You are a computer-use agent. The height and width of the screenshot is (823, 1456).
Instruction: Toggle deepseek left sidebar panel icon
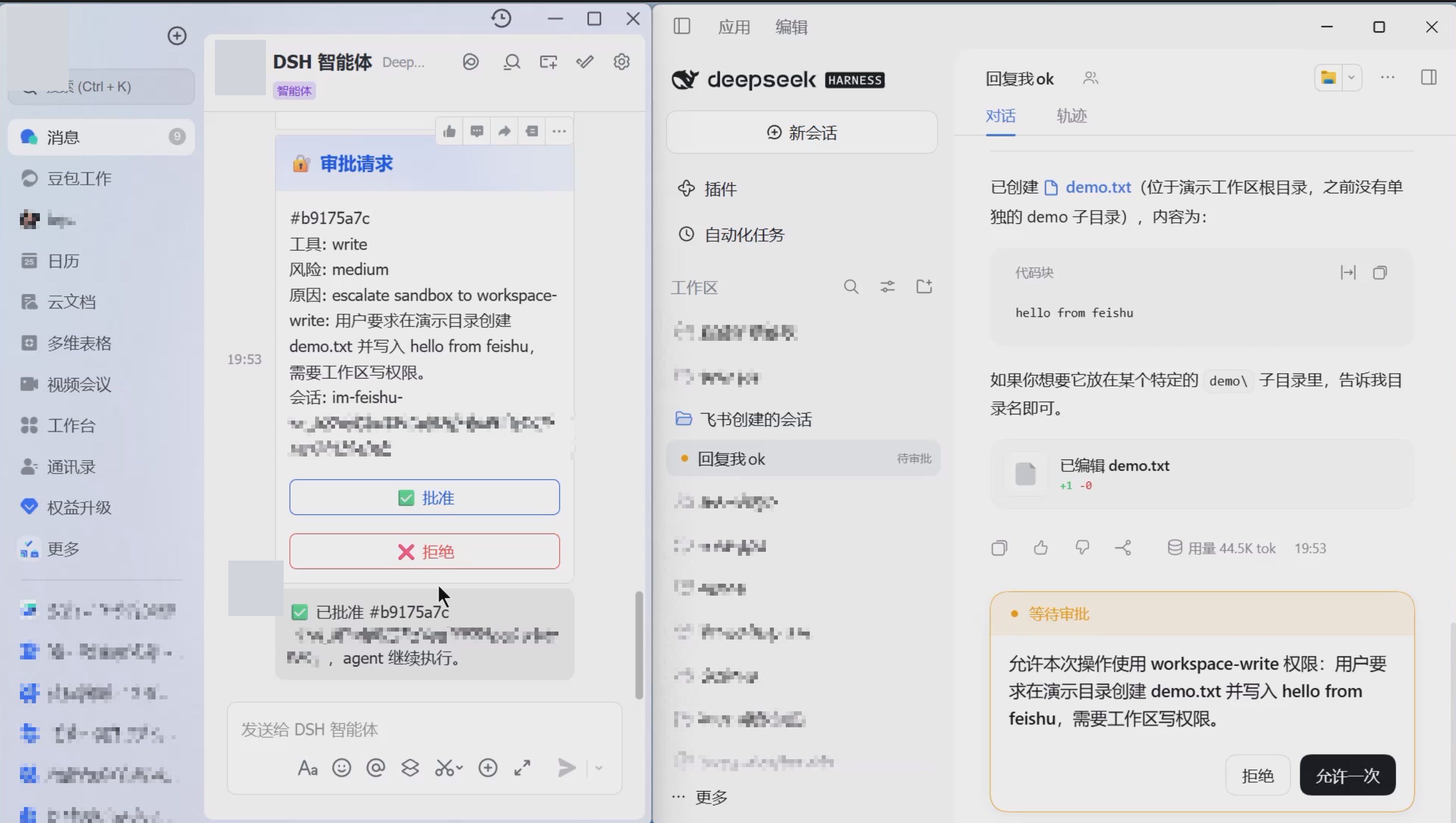(x=682, y=27)
